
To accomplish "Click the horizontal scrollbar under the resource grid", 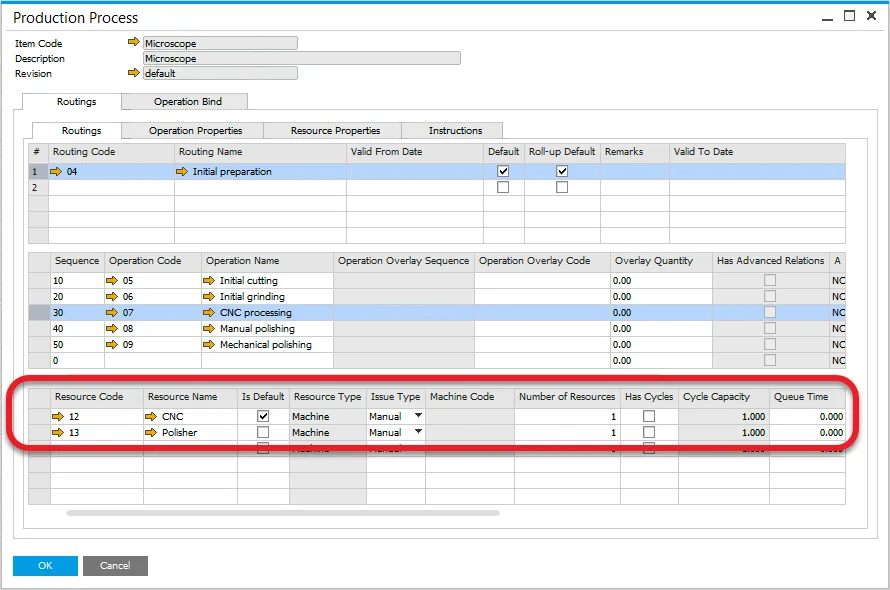I will [x=282, y=513].
